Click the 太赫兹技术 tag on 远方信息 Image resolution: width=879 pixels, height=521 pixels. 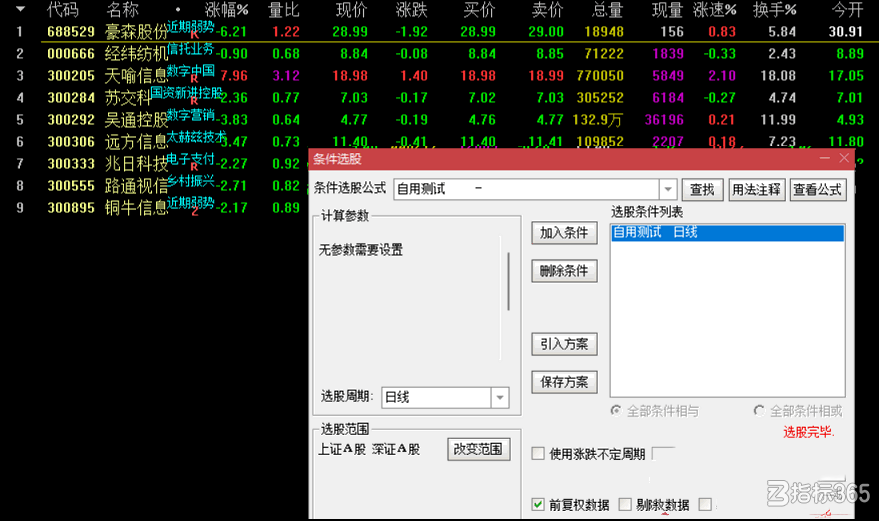[196, 137]
